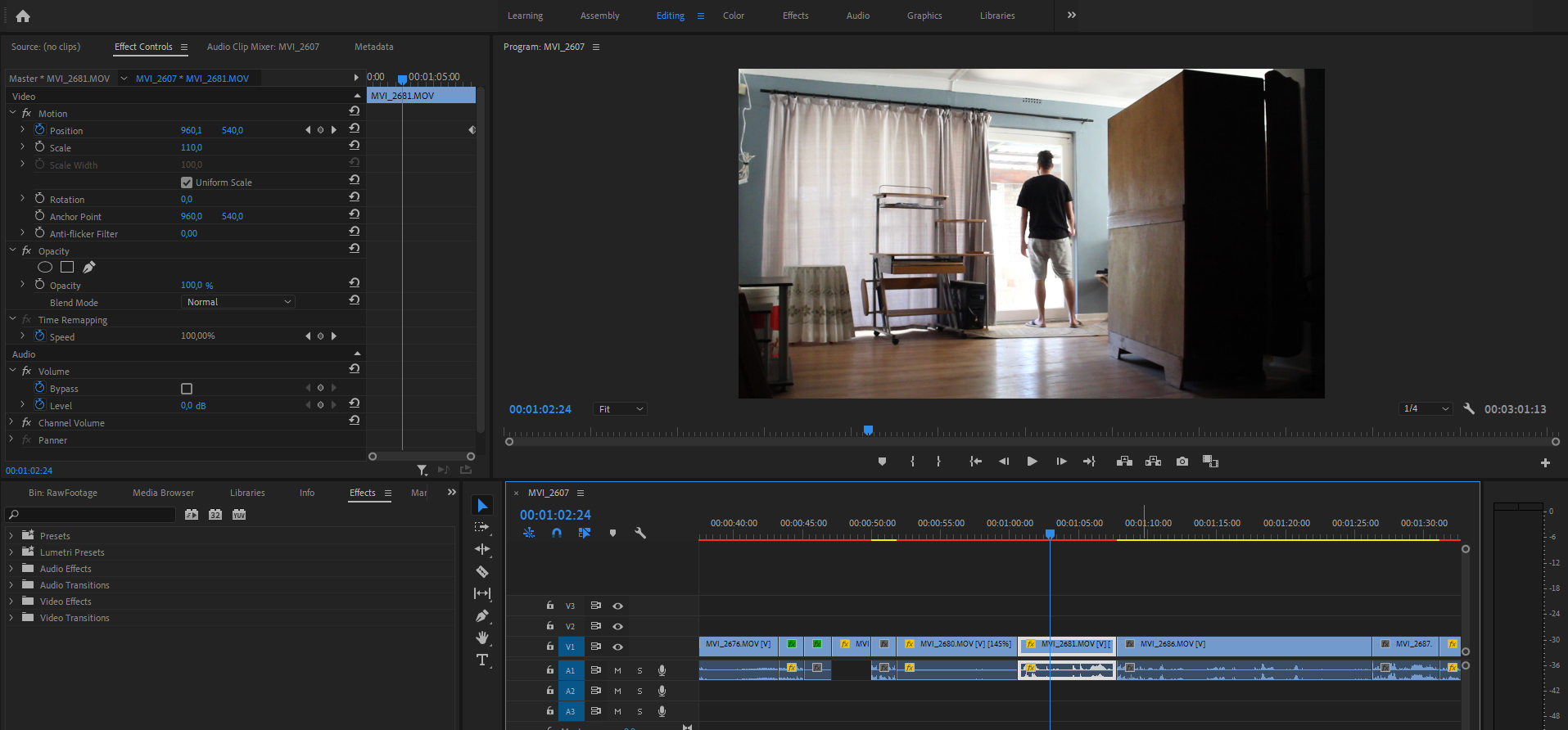Mute audio track A1
Viewport: 1568px width, 730px height.
617,670
